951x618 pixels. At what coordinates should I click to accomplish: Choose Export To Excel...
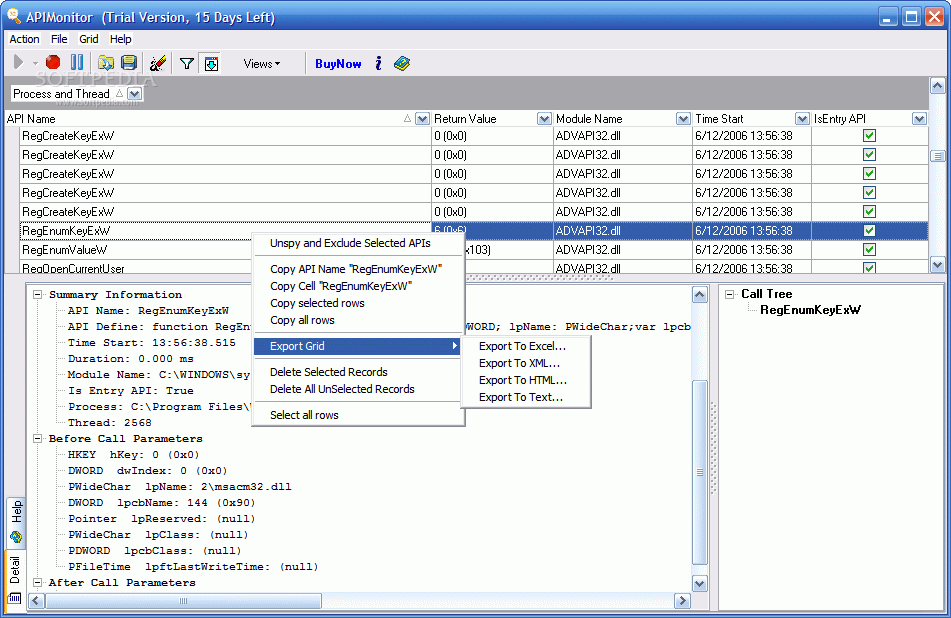point(525,346)
